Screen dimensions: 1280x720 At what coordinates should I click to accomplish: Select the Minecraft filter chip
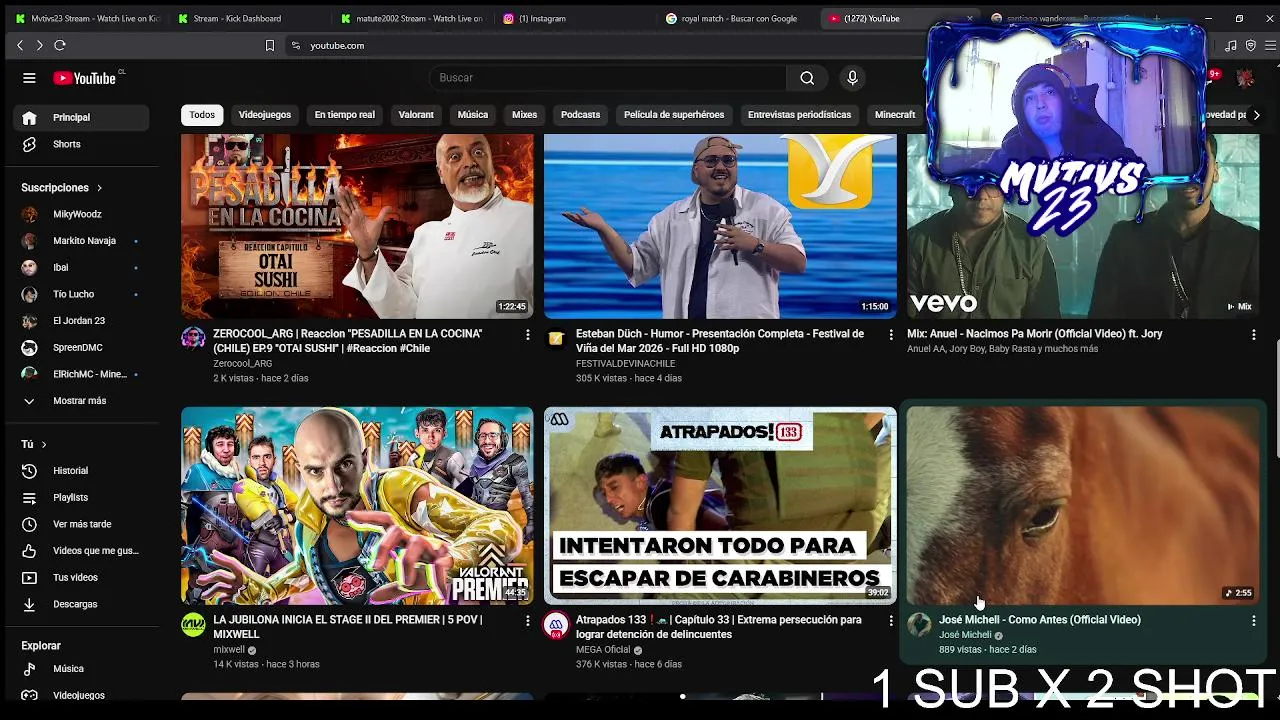[895, 115]
